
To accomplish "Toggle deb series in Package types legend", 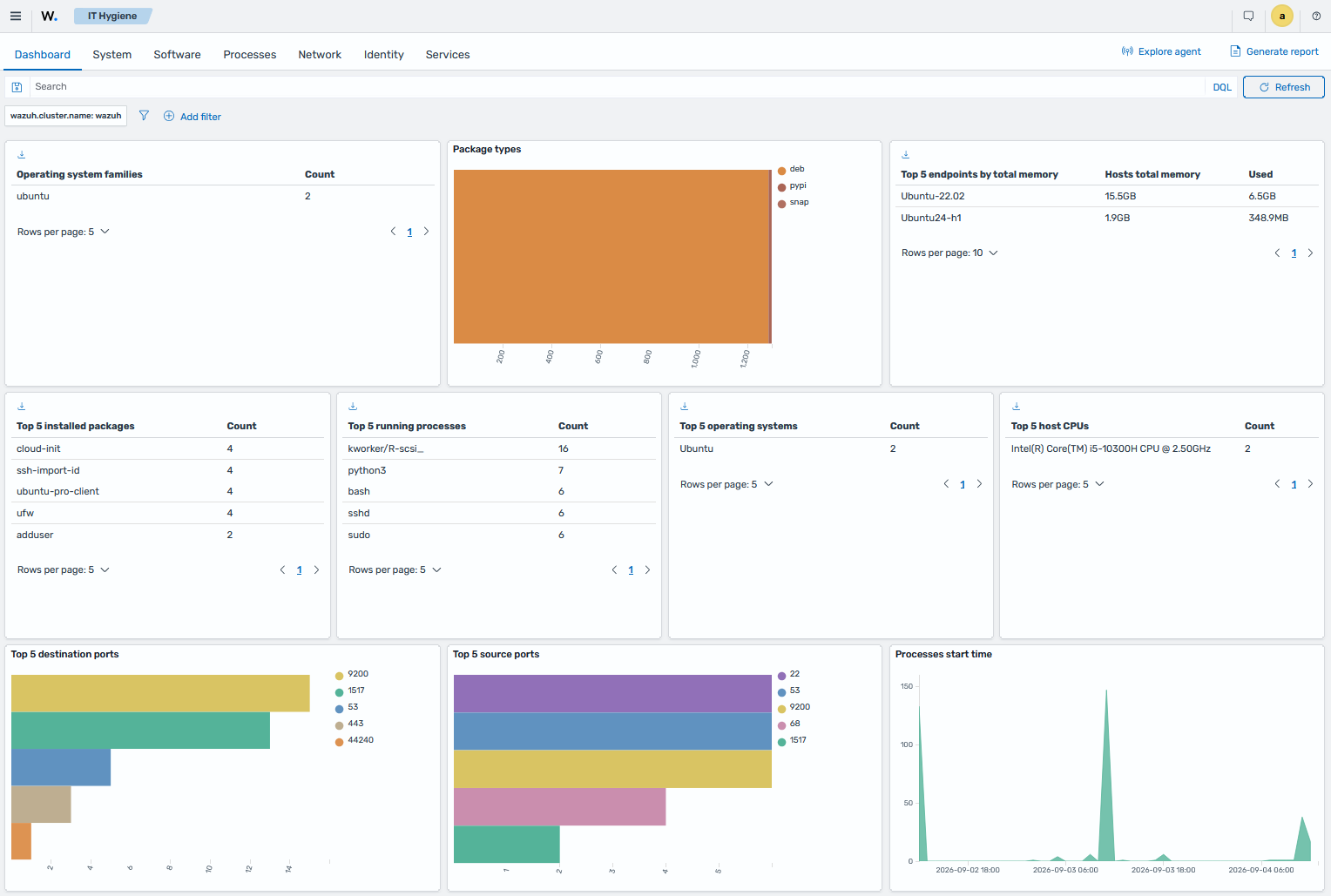I will click(x=791, y=170).
